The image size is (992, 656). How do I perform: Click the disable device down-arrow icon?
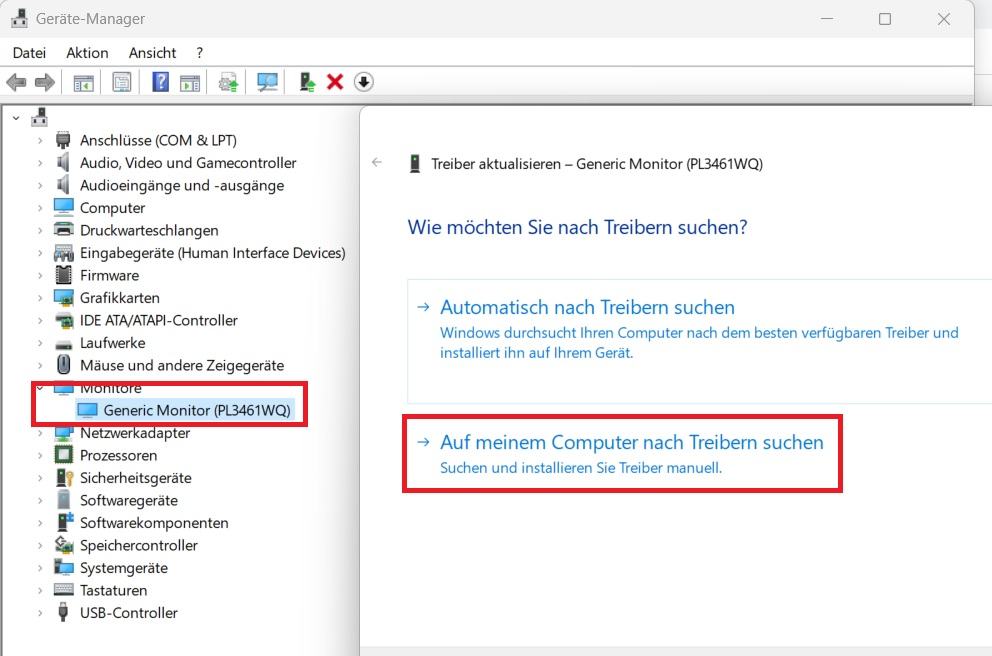(364, 82)
